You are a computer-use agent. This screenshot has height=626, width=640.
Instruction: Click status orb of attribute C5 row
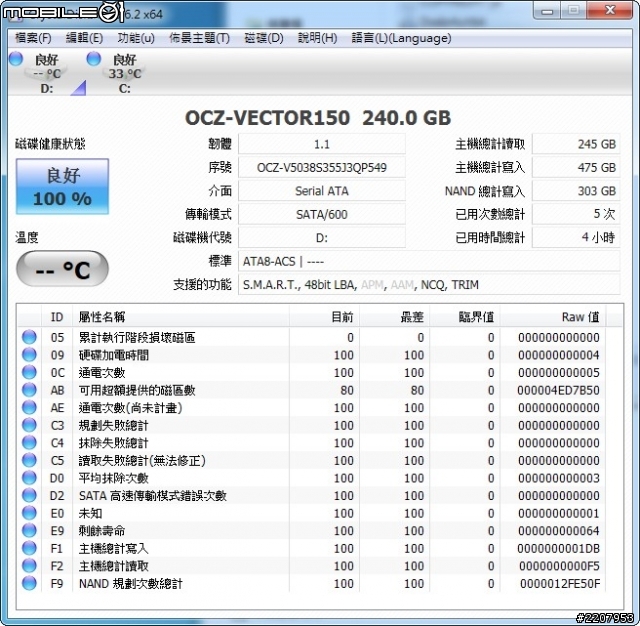point(29,460)
